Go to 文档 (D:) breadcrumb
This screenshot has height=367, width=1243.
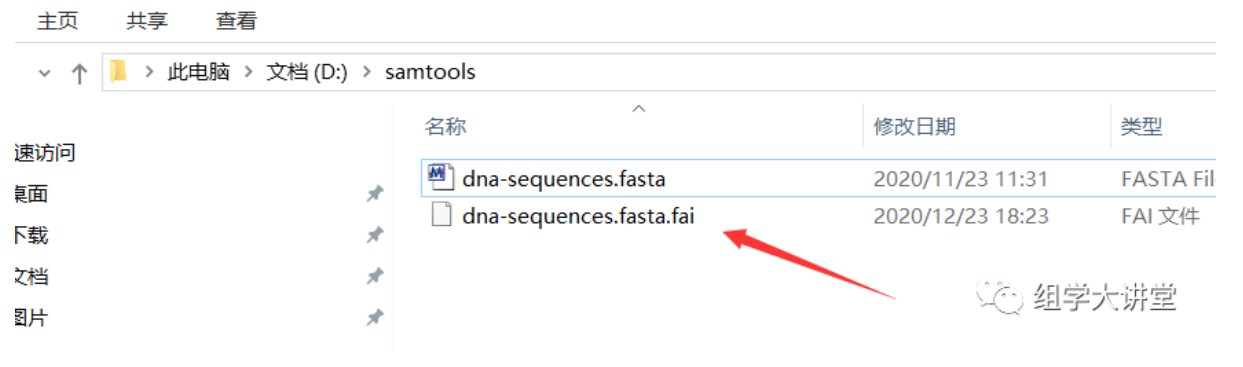307,72
